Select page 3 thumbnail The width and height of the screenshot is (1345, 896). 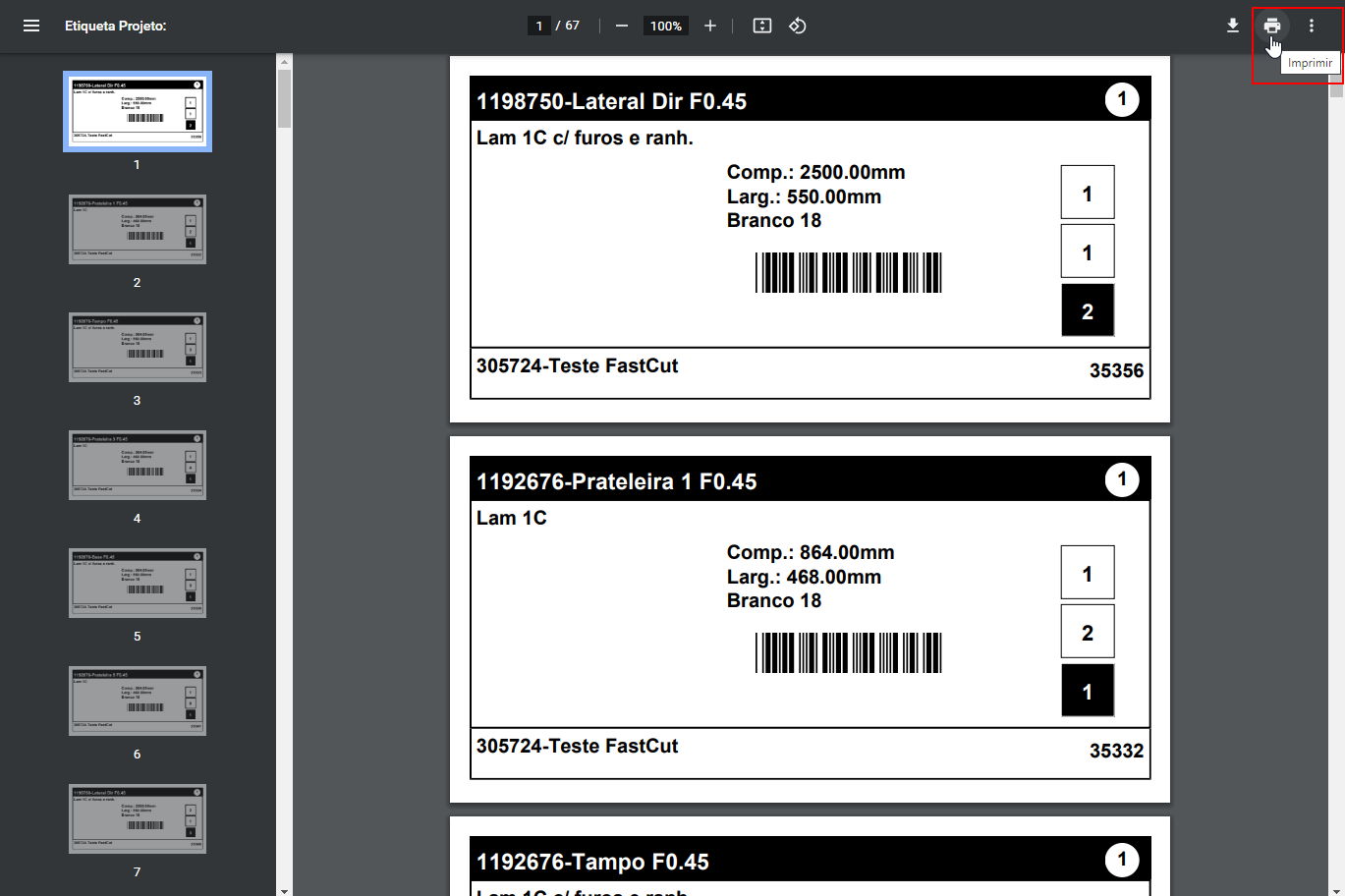click(x=138, y=347)
